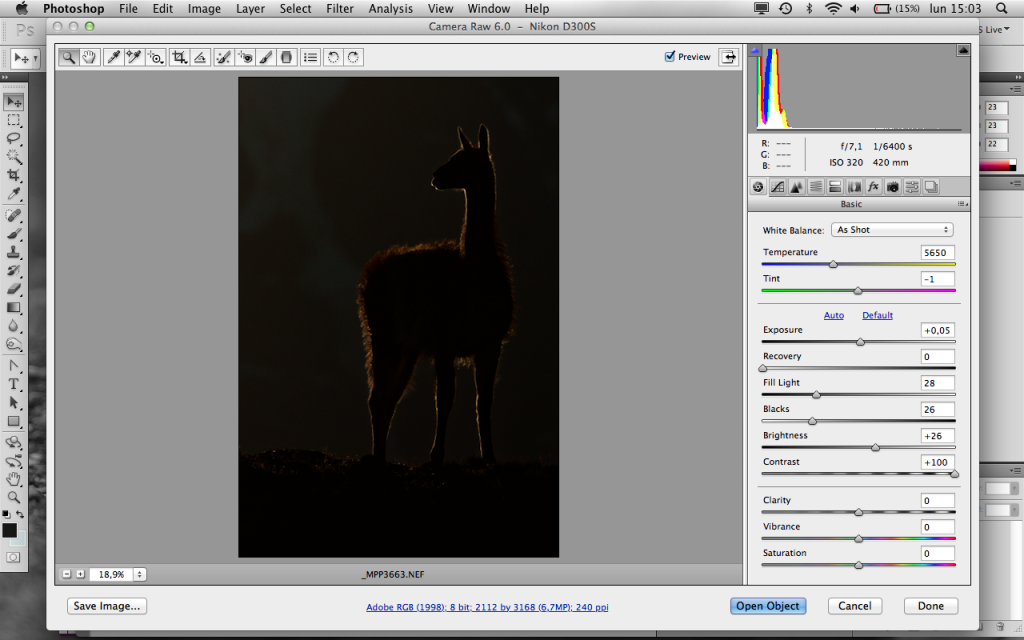
Task: Select the Adjustment Brush tool
Action: tap(266, 57)
